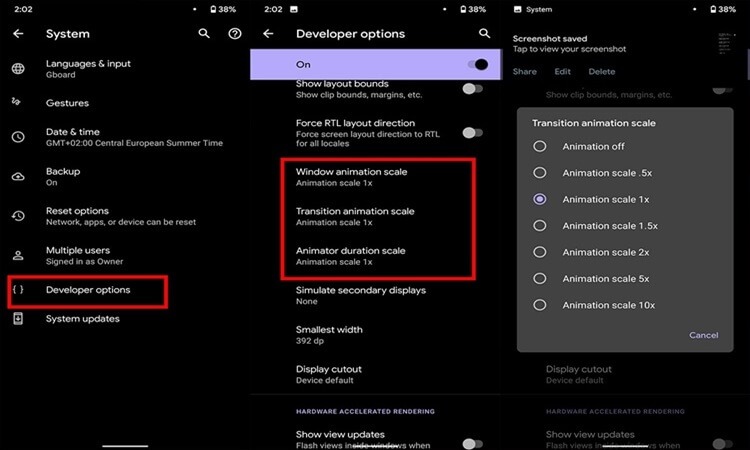
Task: Toggle Force RTL layout direction switch
Action: click(x=473, y=132)
